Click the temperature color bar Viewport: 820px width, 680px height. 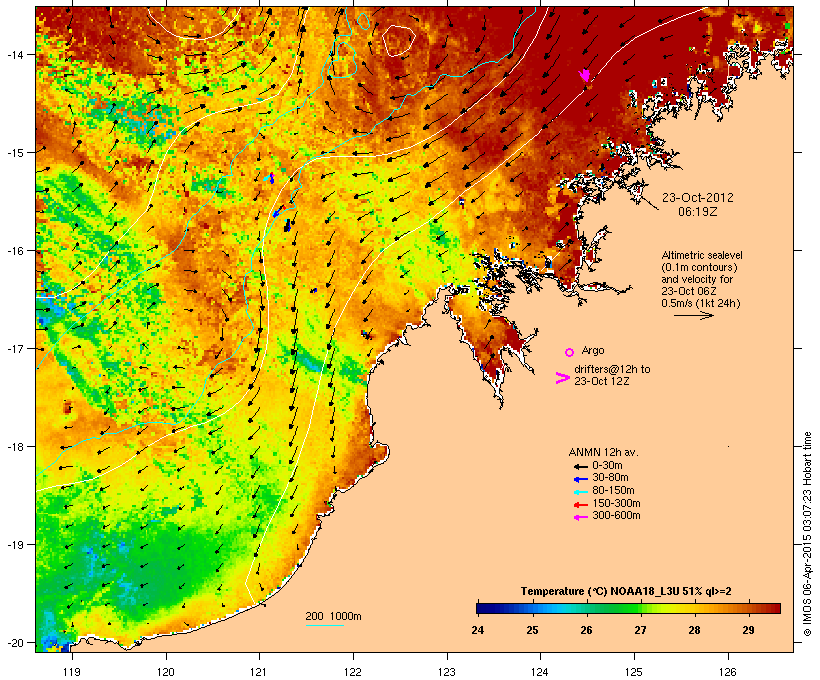point(628,608)
